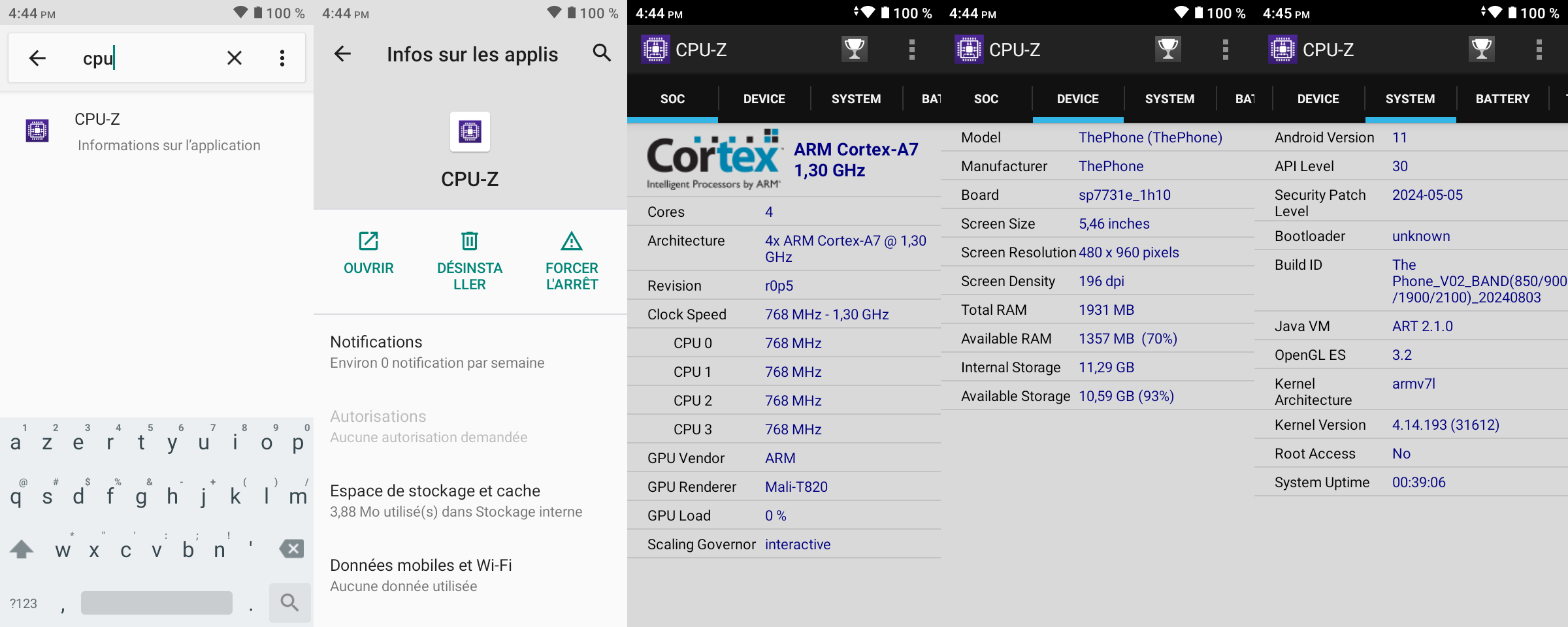Select SYSTEM tab in first CPU-Z screen

click(x=856, y=99)
